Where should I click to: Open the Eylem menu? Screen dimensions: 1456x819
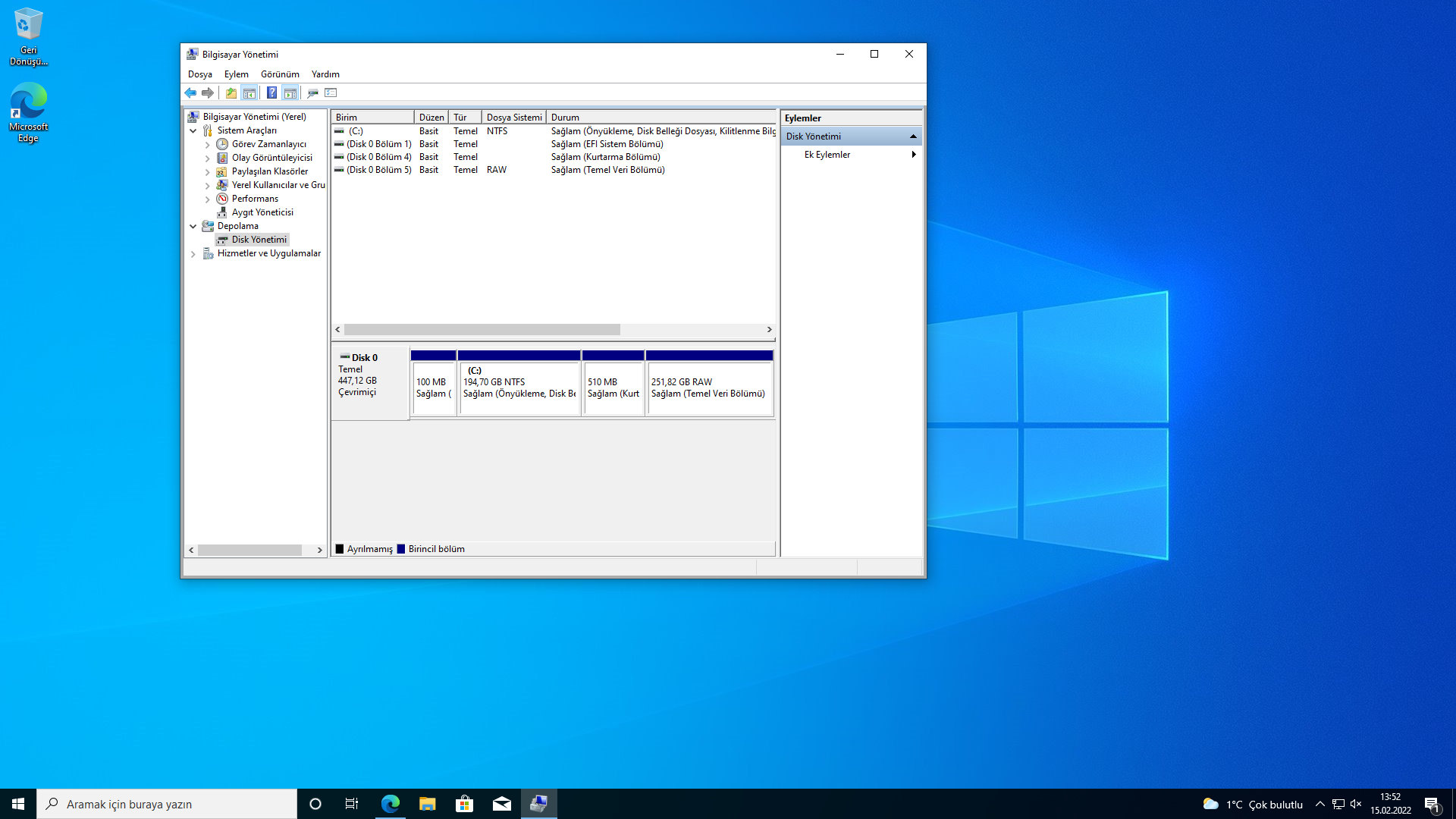coord(236,74)
